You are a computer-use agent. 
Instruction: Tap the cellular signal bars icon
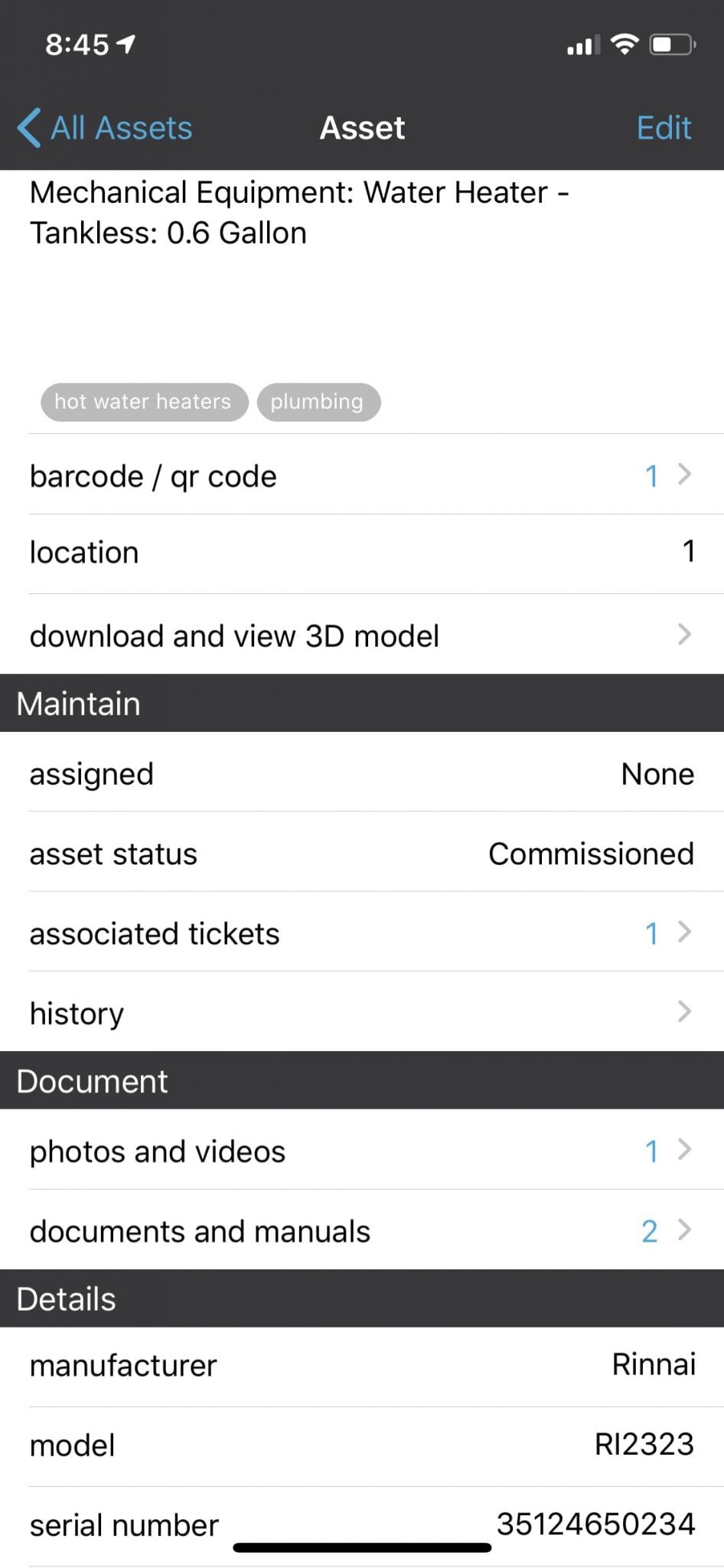coord(582,46)
